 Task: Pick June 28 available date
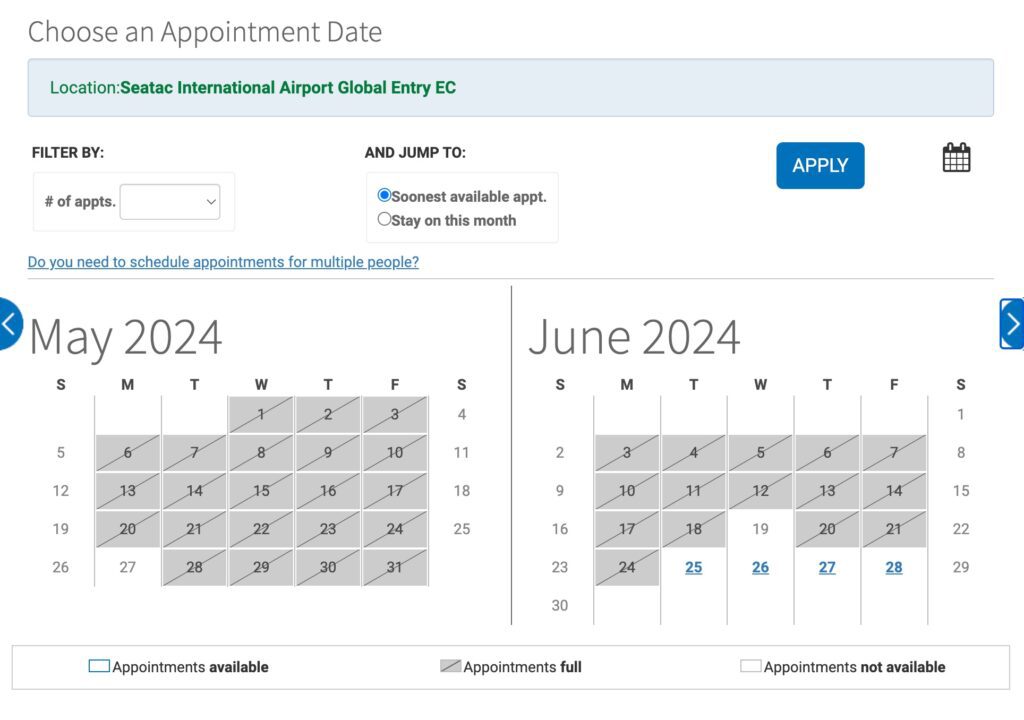point(894,567)
